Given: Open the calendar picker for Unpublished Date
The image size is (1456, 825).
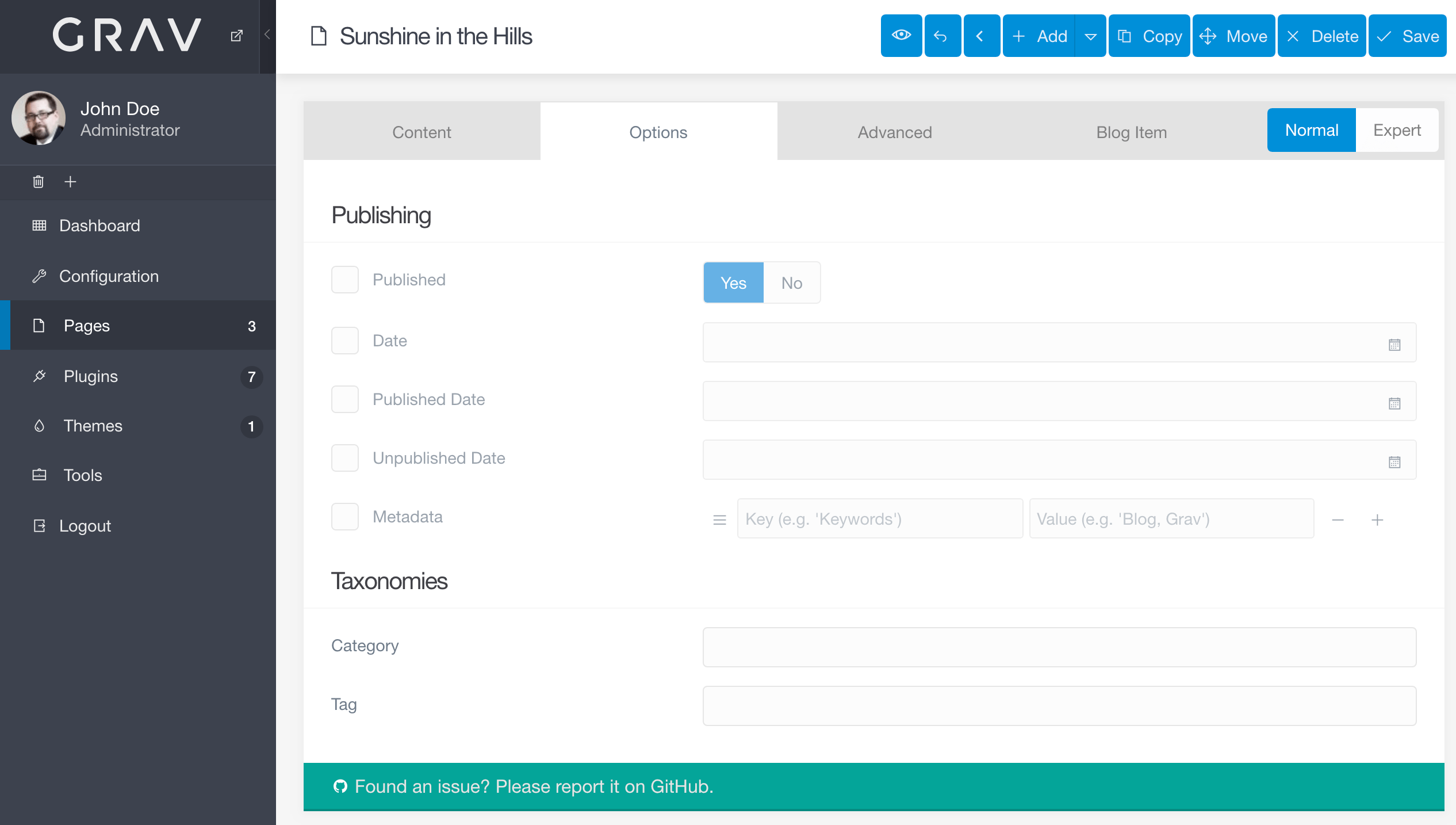Looking at the screenshot, I should click(1394, 460).
